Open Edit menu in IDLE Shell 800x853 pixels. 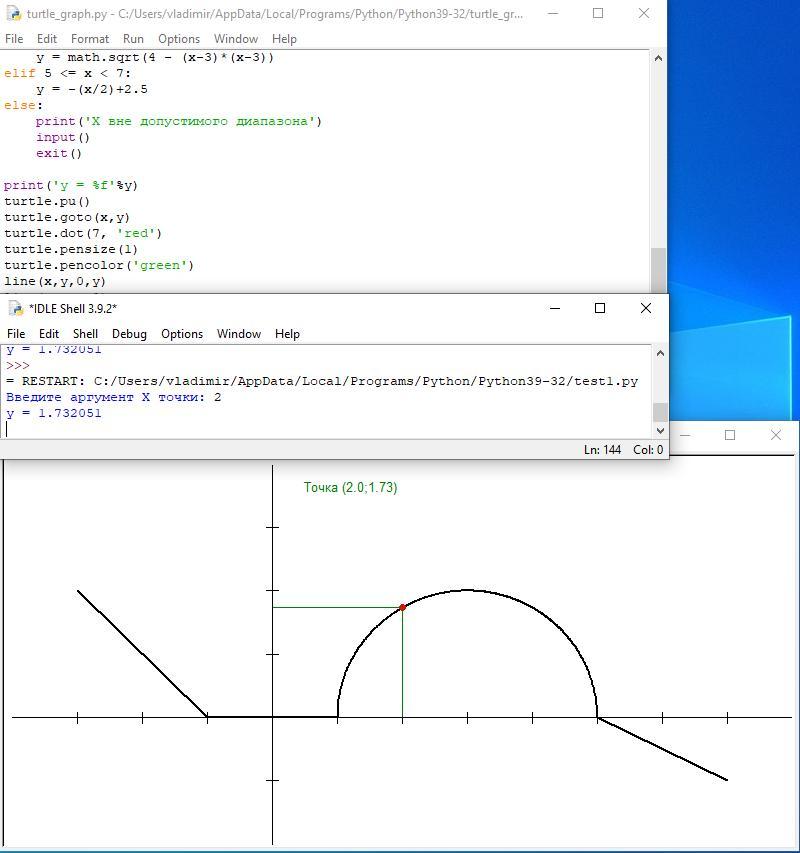pos(49,333)
